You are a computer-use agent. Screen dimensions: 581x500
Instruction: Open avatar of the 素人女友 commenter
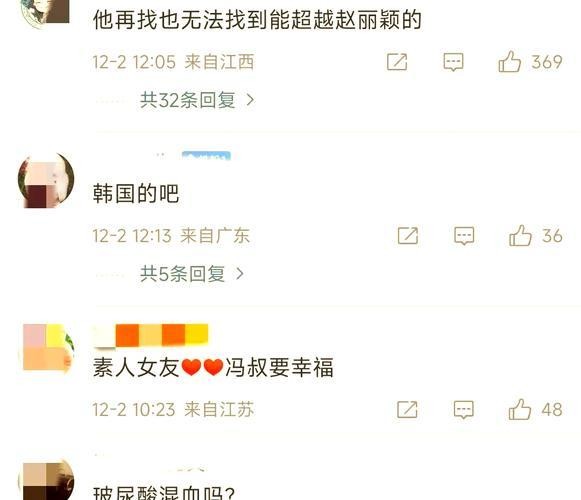(x=47, y=347)
